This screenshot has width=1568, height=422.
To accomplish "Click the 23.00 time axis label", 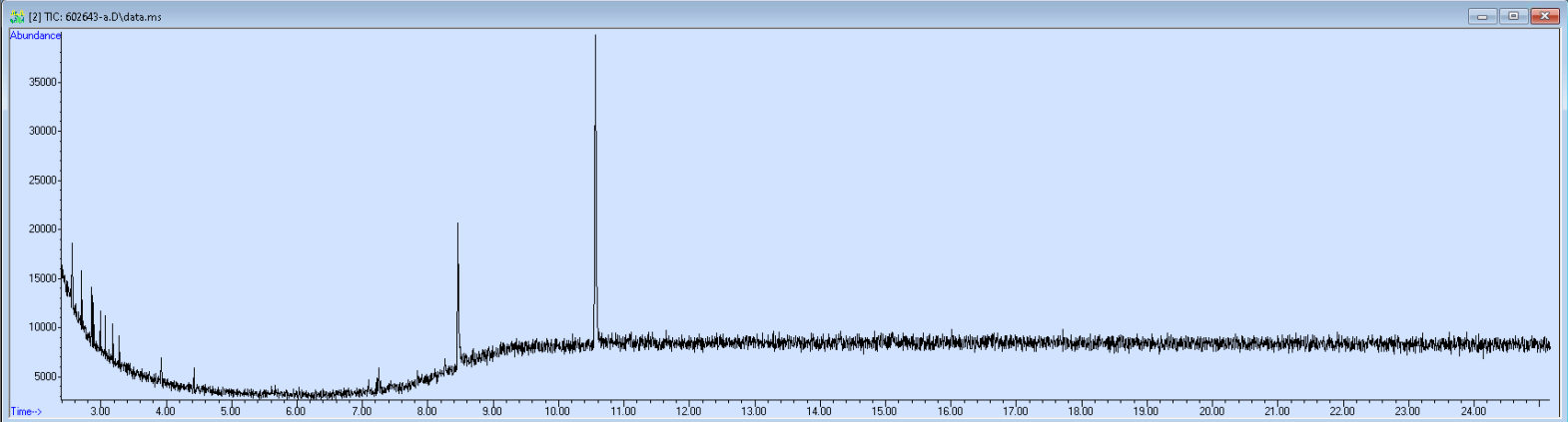I will pyautogui.click(x=1407, y=411).
